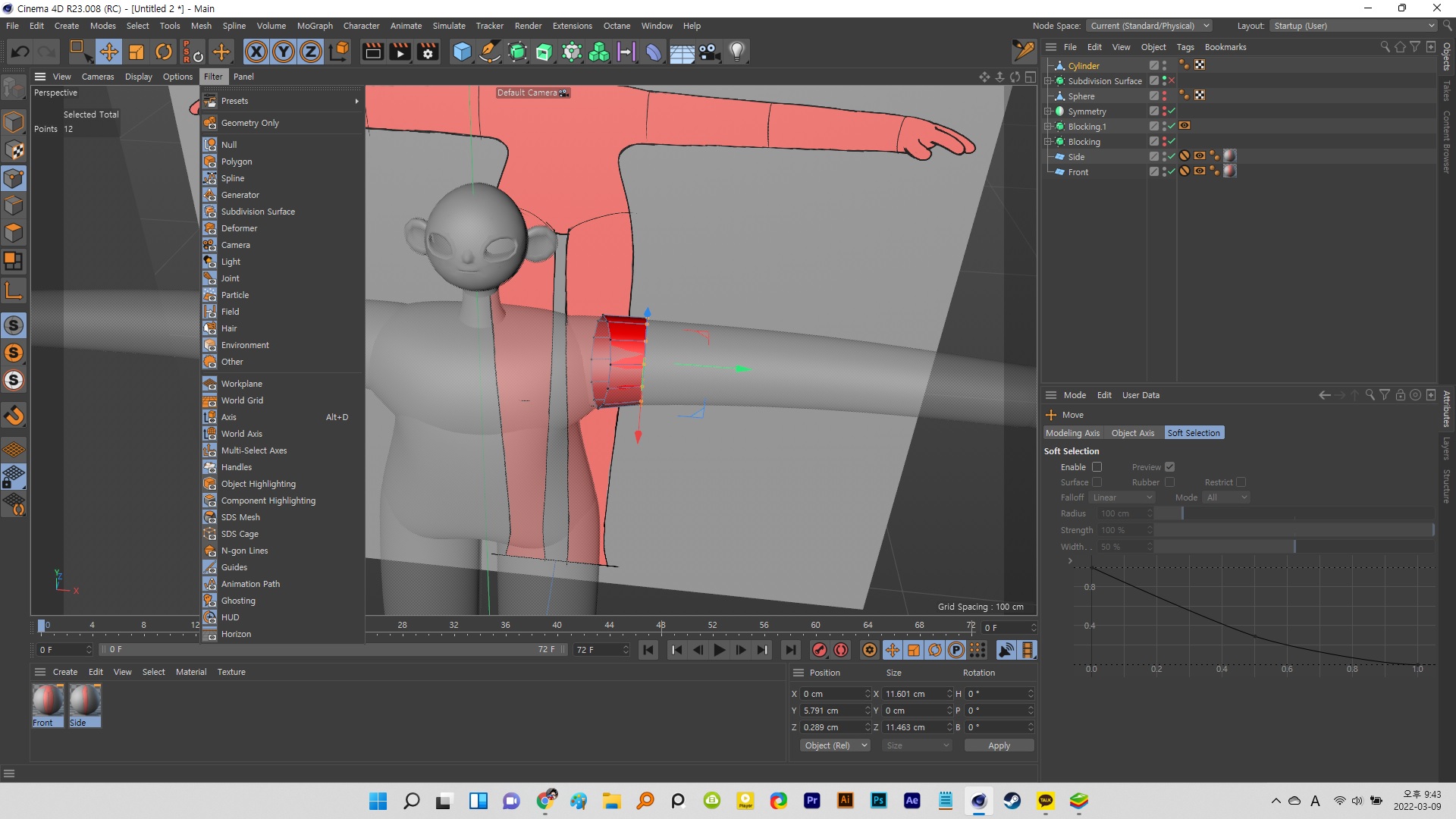Screen dimensions: 1456x819
Task: Open Photoshop from Windows taskbar
Action: [878, 800]
